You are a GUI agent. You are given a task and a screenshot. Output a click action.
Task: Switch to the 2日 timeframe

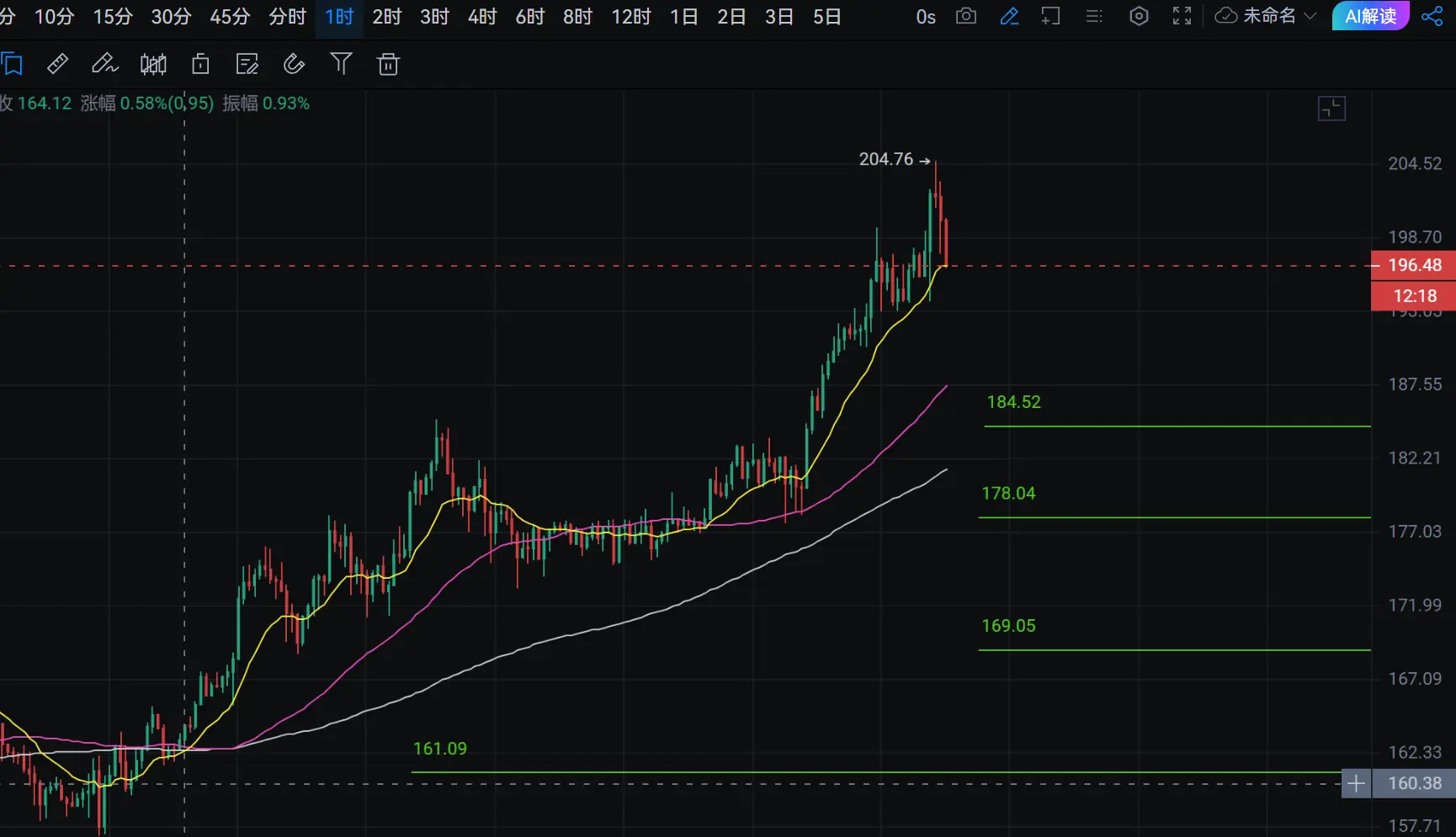point(731,17)
